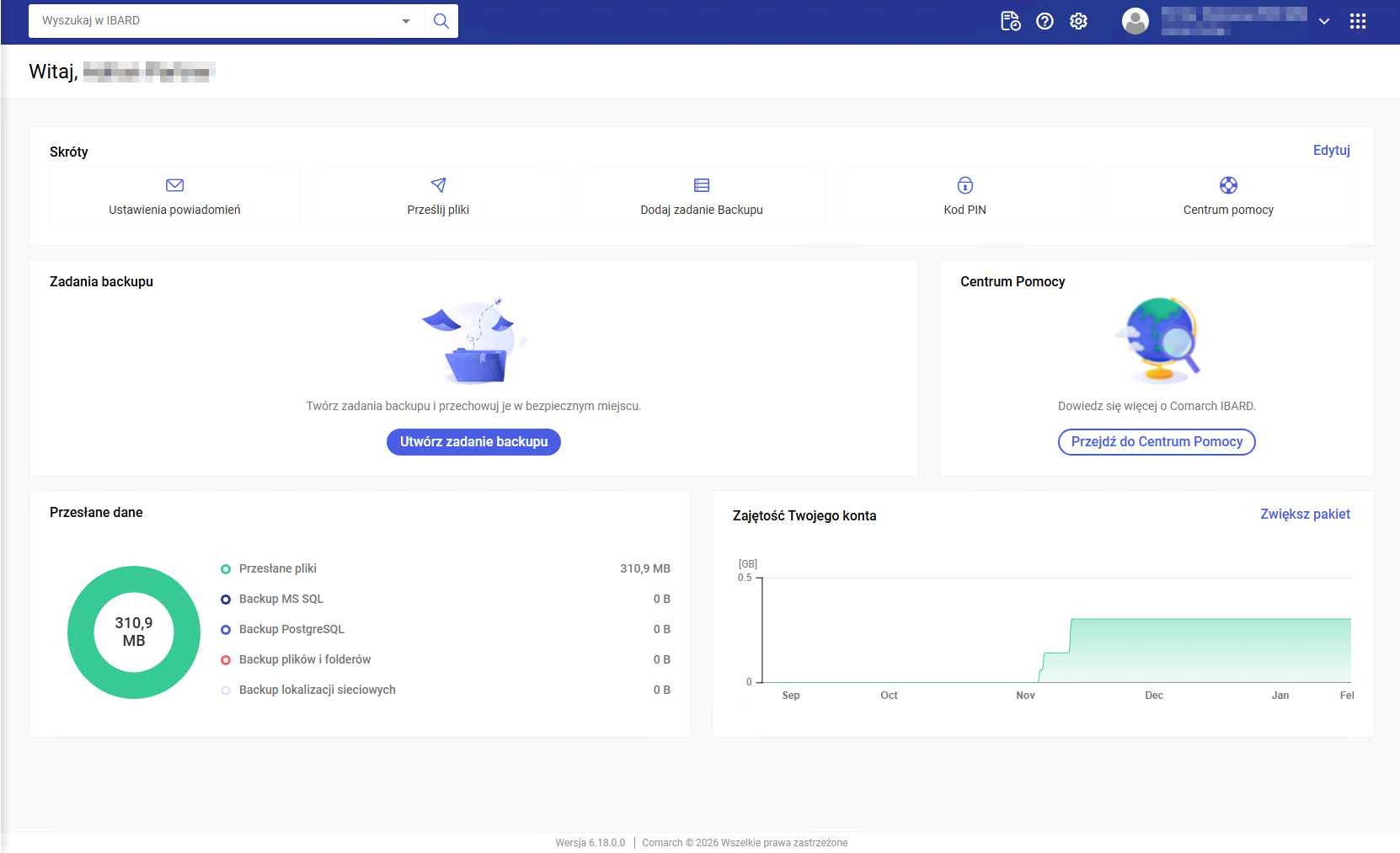Open Dodaj zadanie Backupu shortcut
The image size is (1400, 853).
coord(701,196)
